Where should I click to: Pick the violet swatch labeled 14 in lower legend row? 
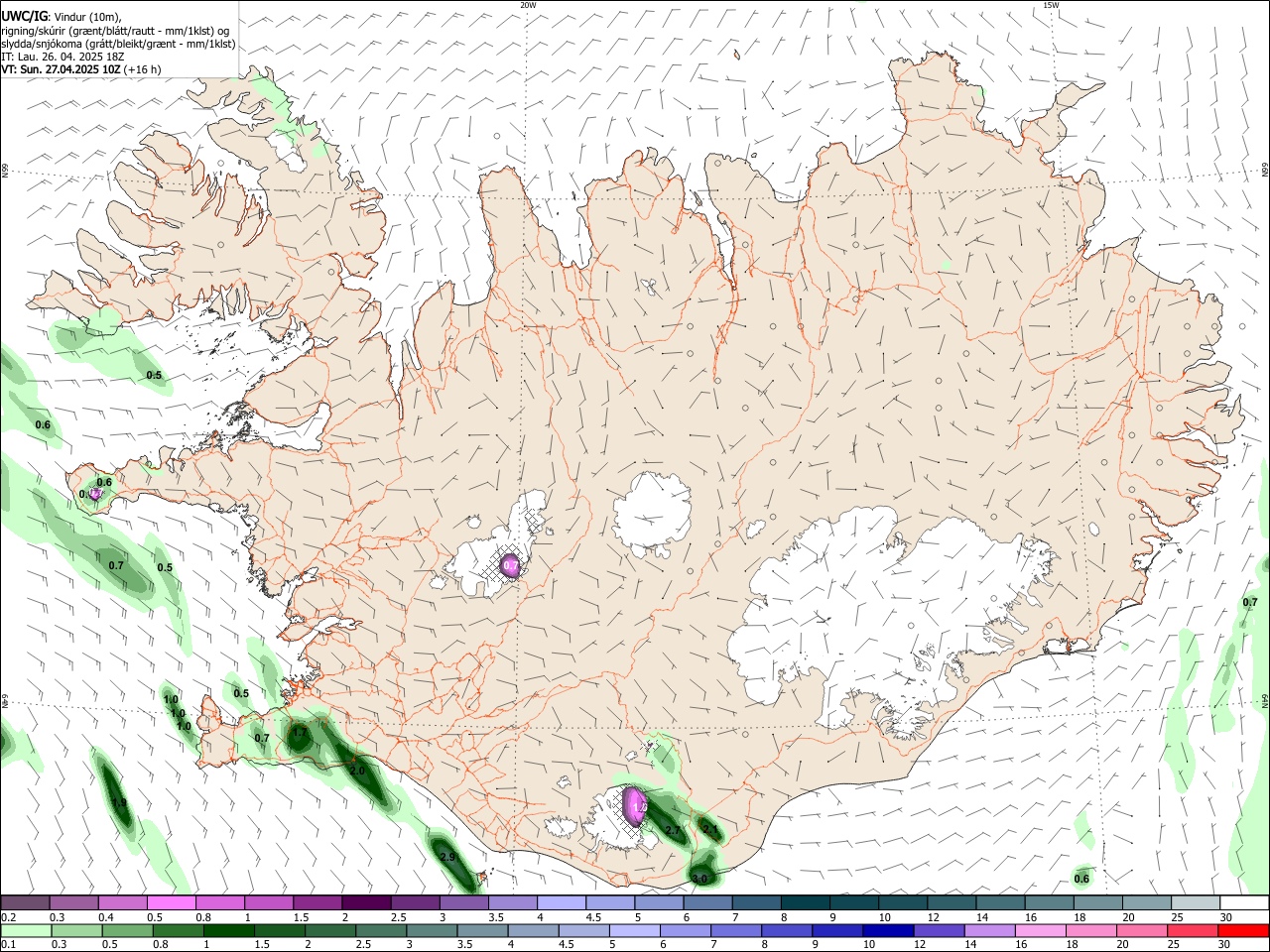point(991,931)
